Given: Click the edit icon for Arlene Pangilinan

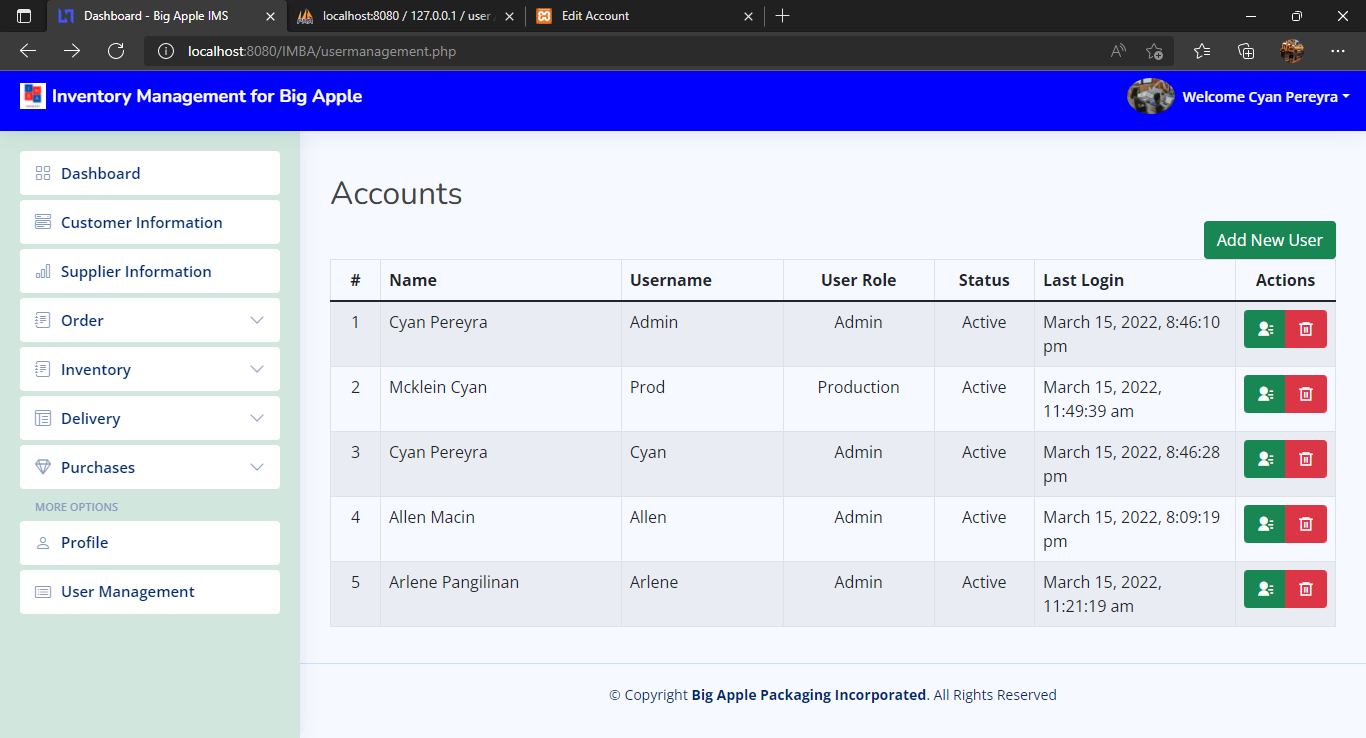Looking at the screenshot, I should click(x=1264, y=589).
